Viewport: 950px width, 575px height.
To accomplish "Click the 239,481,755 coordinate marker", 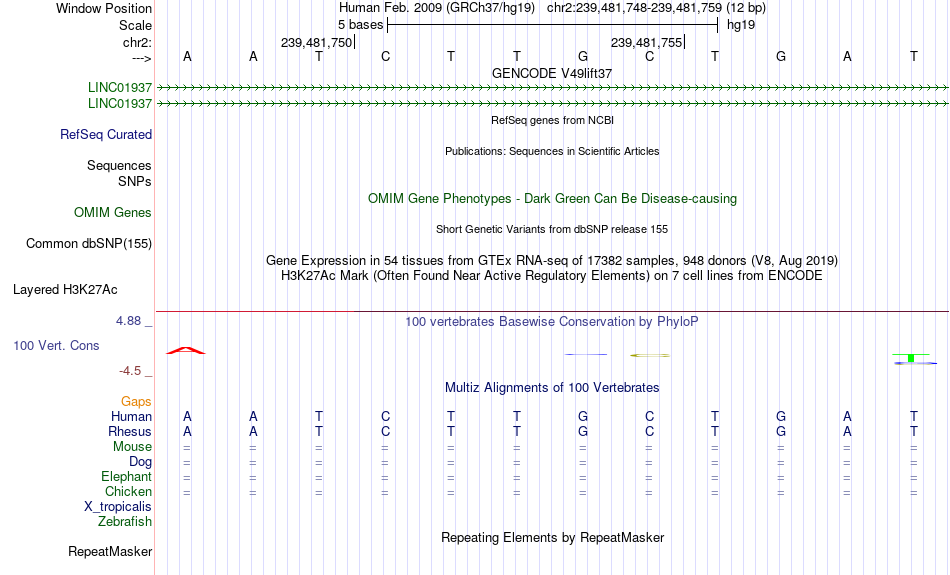I will (646, 42).
